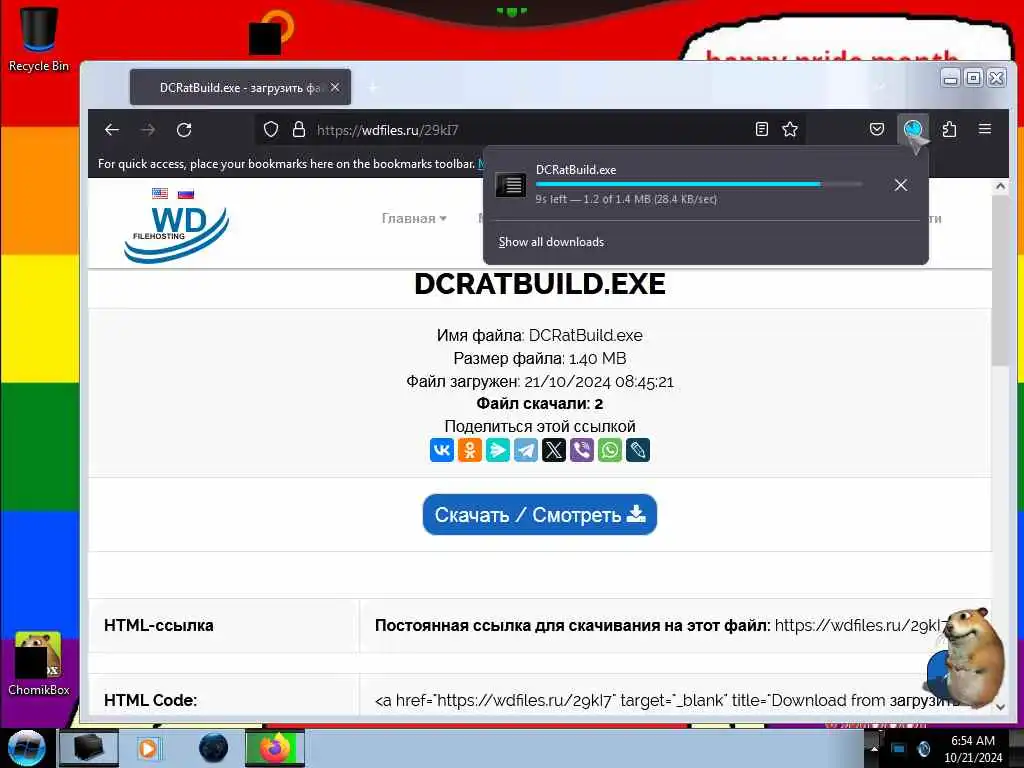Image resolution: width=1024 pixels, height=768 pixels.
Task: Click the list all tabs chevron
Action: [x=880, y=87]
